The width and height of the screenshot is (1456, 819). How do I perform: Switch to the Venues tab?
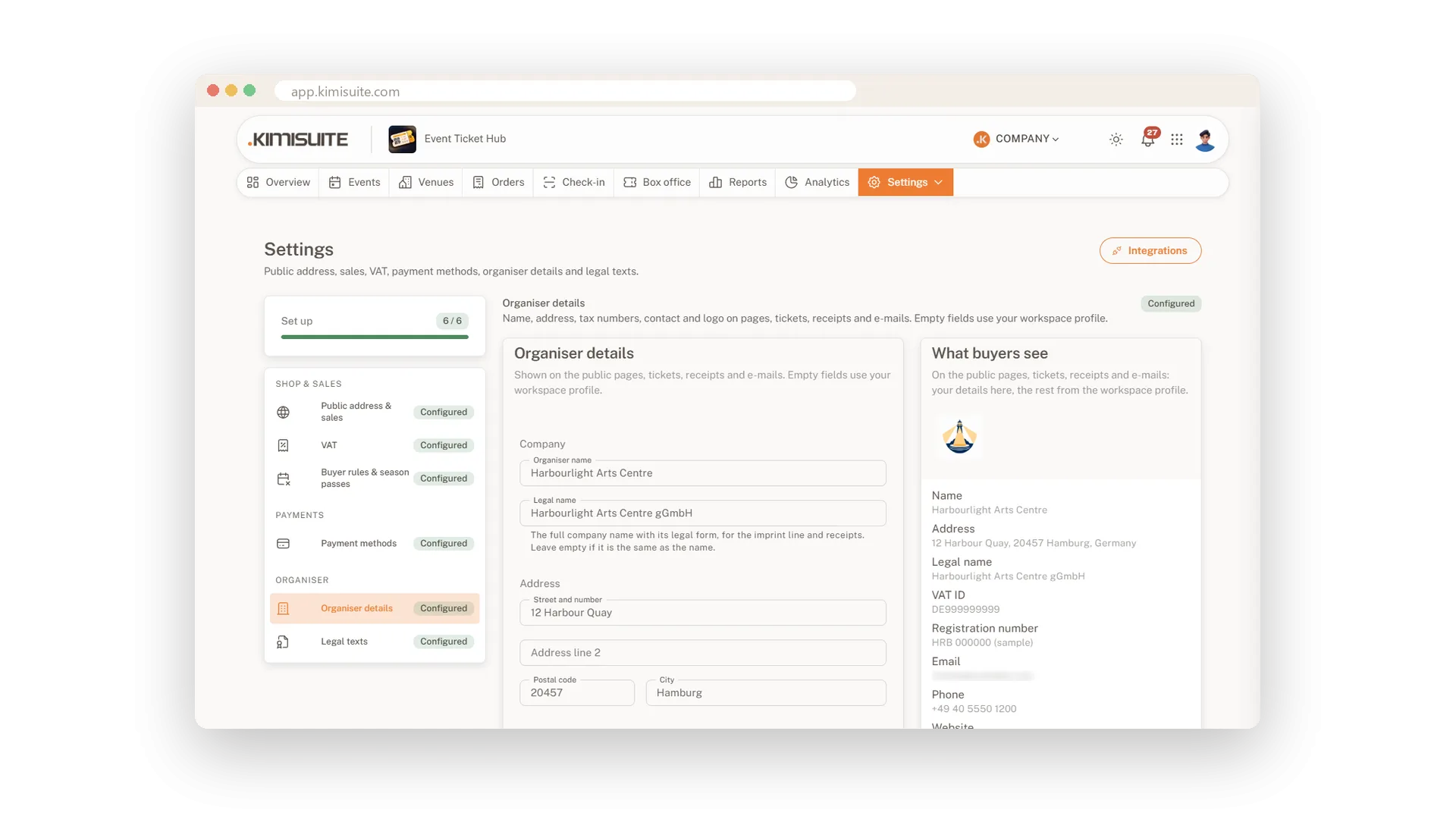coord(426,183)
